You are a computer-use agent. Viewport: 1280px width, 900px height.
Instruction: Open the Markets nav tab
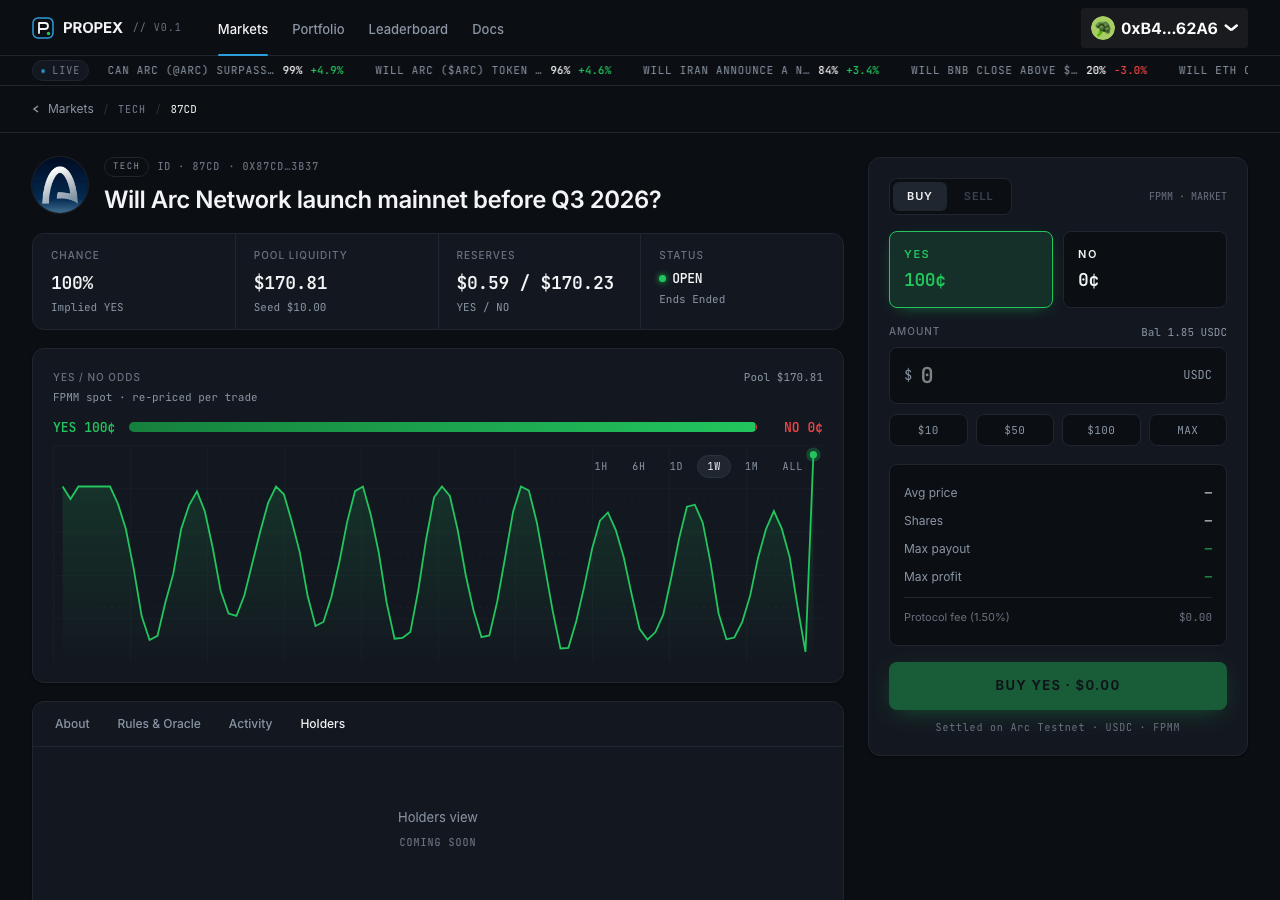pyautogui.click(x=243, y=29)
